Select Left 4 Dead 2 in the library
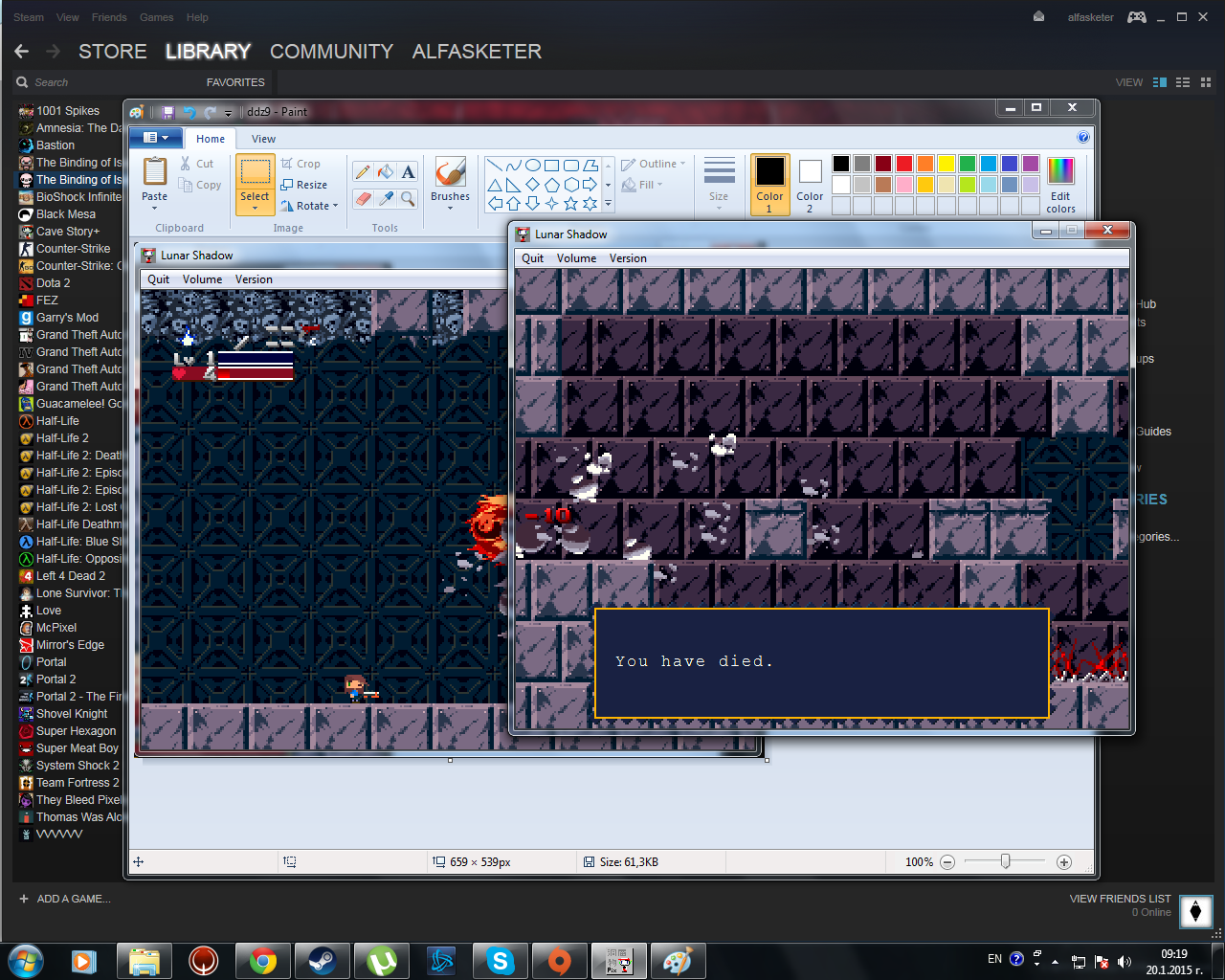Image resolution: width=1225 pixels, height=980 pixels. 71,576
